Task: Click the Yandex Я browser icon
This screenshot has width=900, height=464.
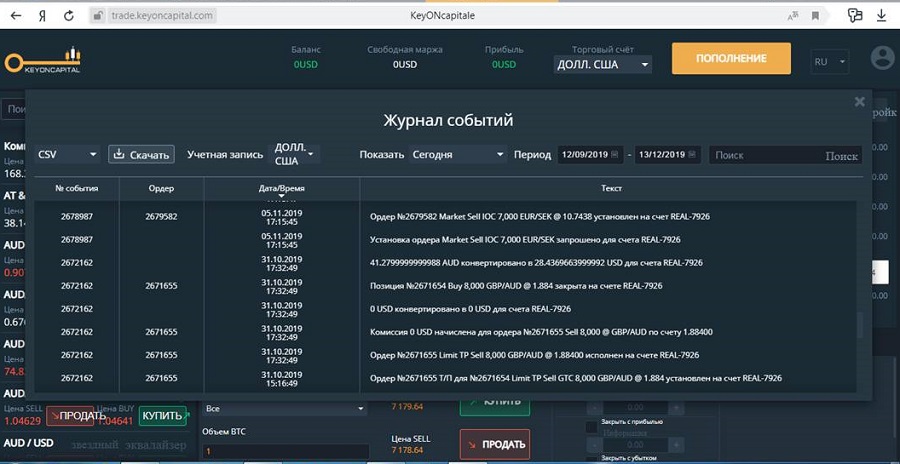Action: (x=42, y=16)
